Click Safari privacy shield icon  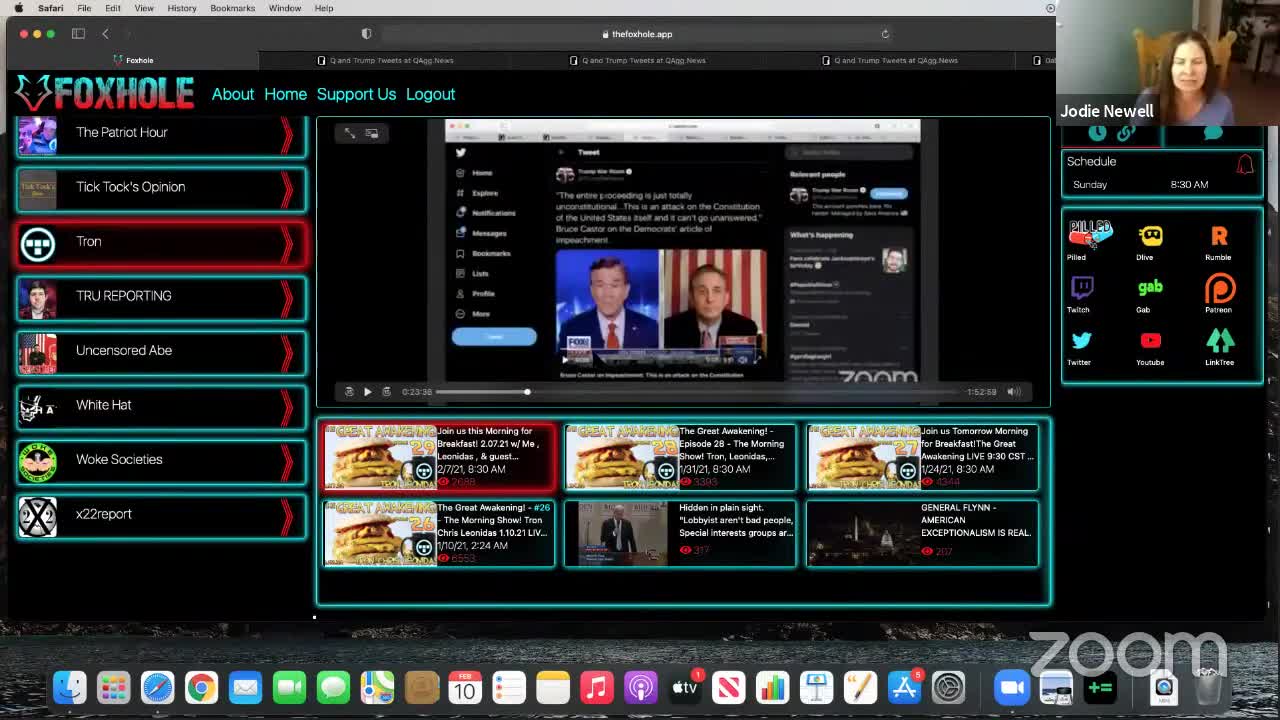pos(366,34)
